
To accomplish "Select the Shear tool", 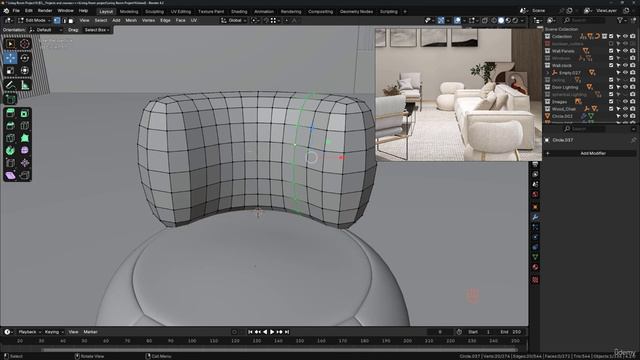I will pos(10,176).
